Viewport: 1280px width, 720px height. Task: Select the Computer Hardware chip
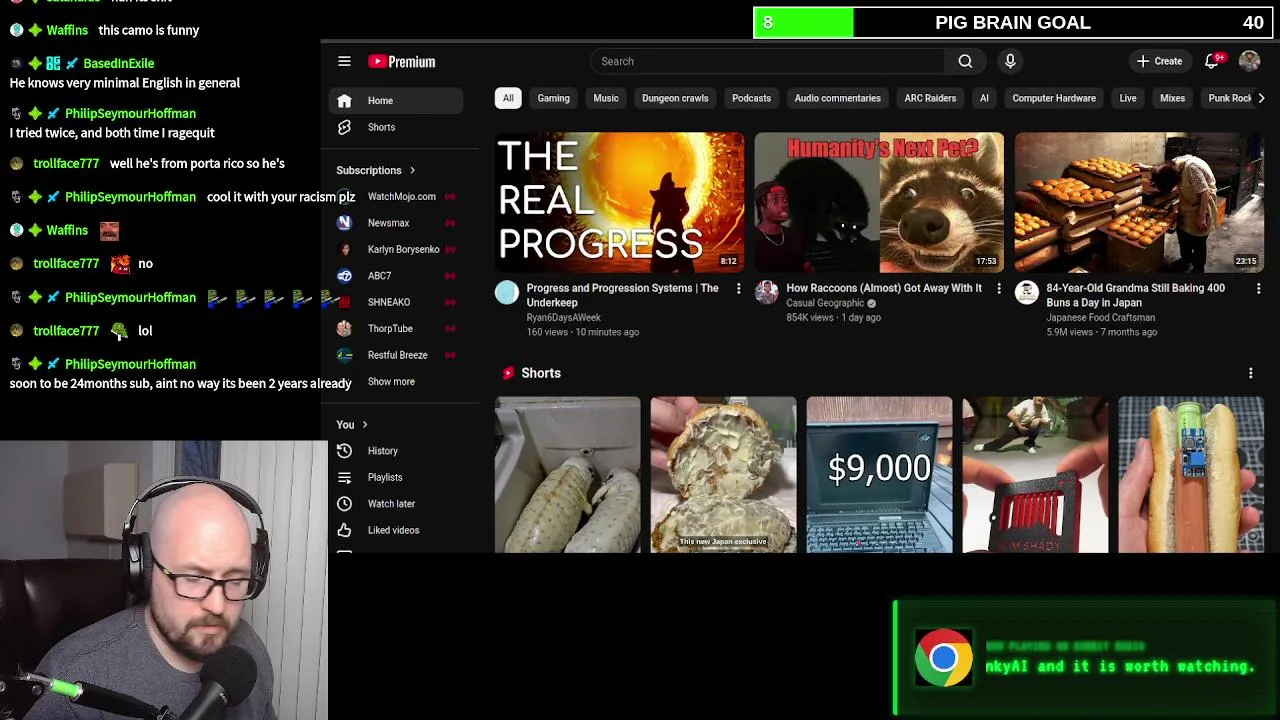pyautogui.click(x=1054, y=98)
